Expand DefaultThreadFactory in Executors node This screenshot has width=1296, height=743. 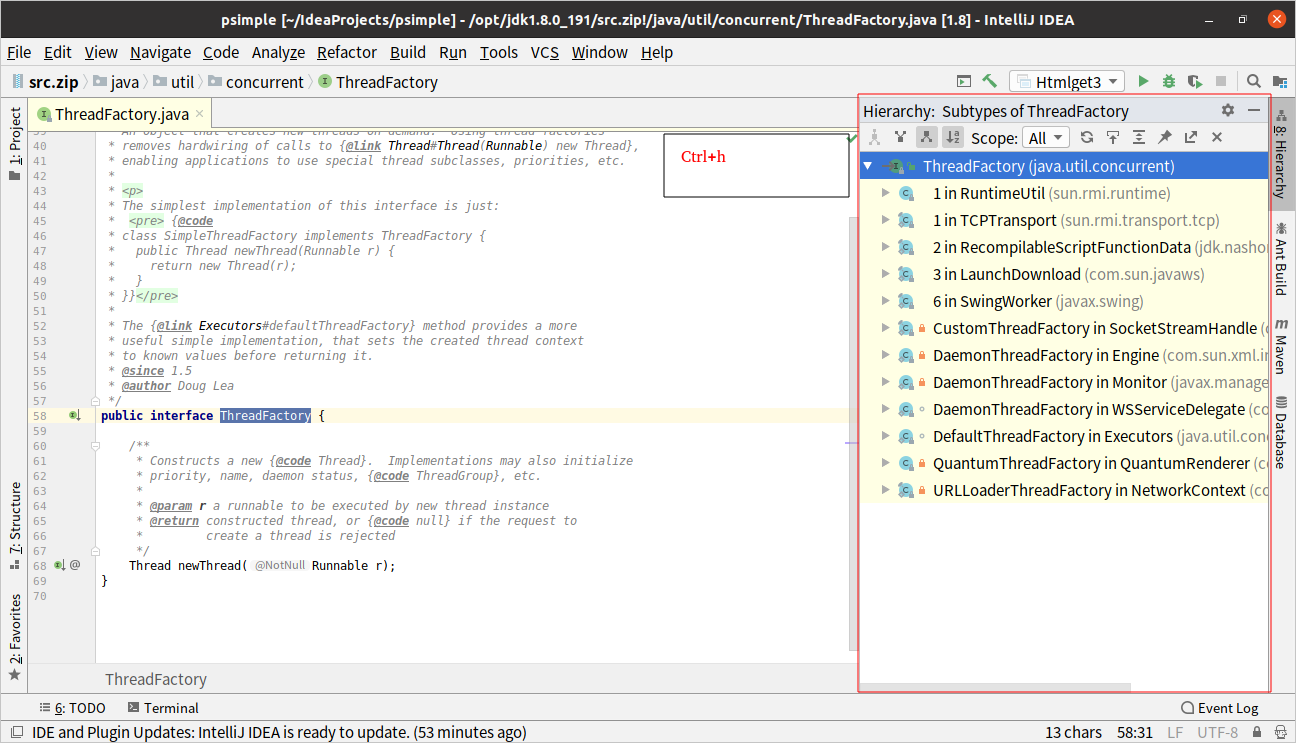(x=885, y=436)
